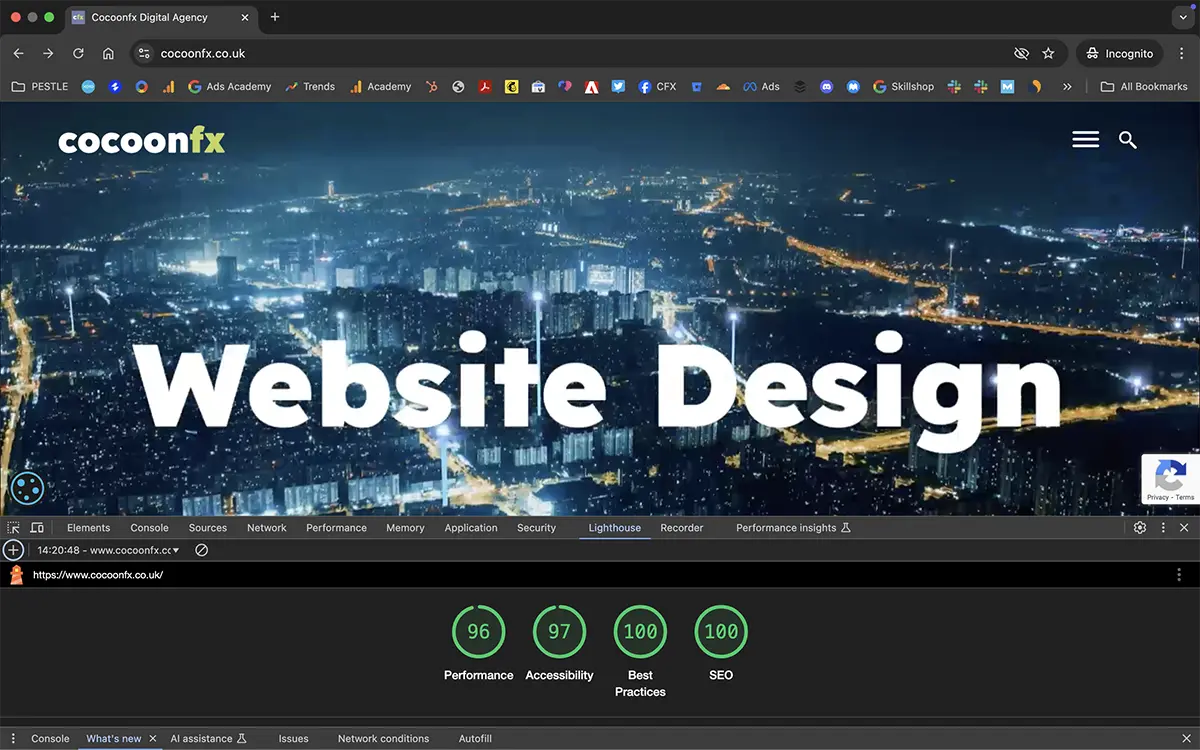The width and height of the screenshot is (1200, 750).
Task: Reload the page
Action: point(78,54)
